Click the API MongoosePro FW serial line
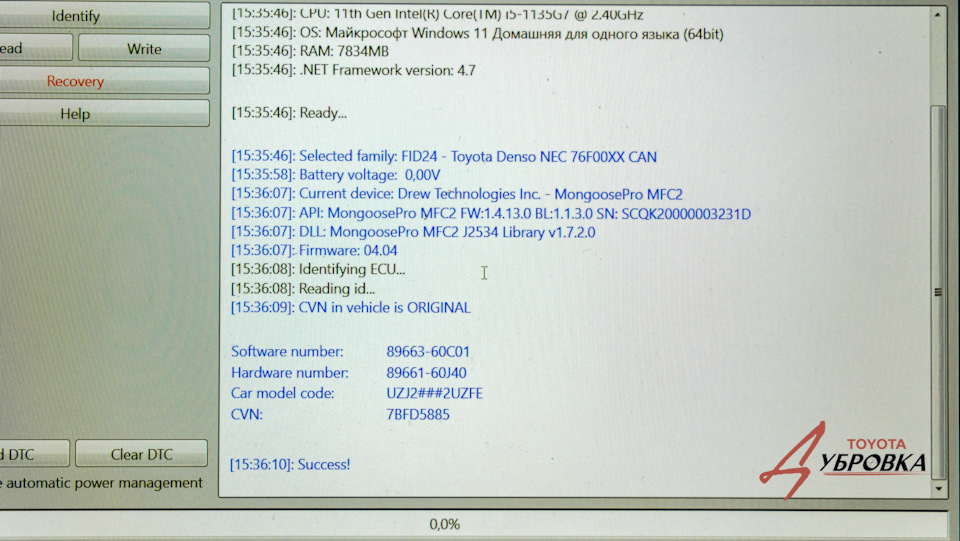The image size is (960, 541). tap(491, 214)
